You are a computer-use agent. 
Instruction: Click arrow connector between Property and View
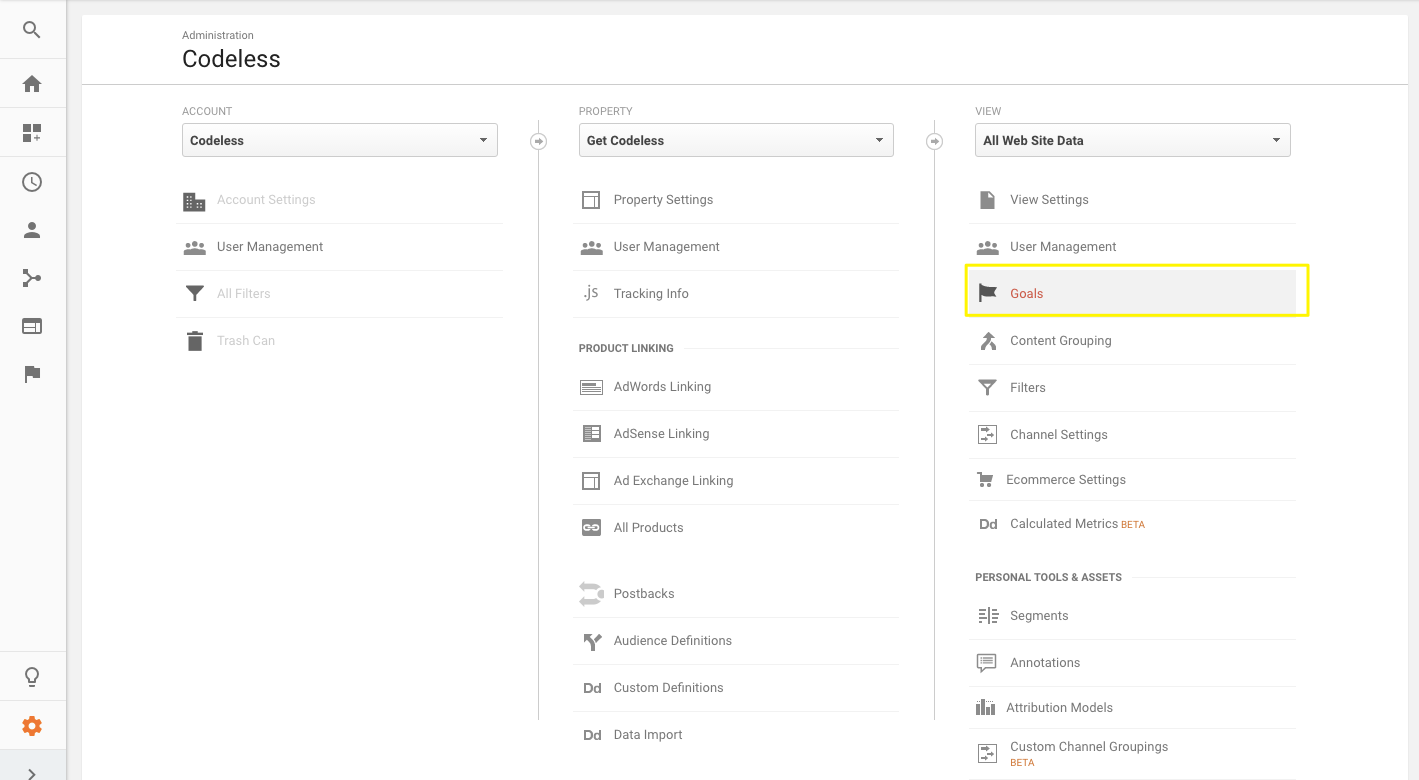(x=935, y=141)
